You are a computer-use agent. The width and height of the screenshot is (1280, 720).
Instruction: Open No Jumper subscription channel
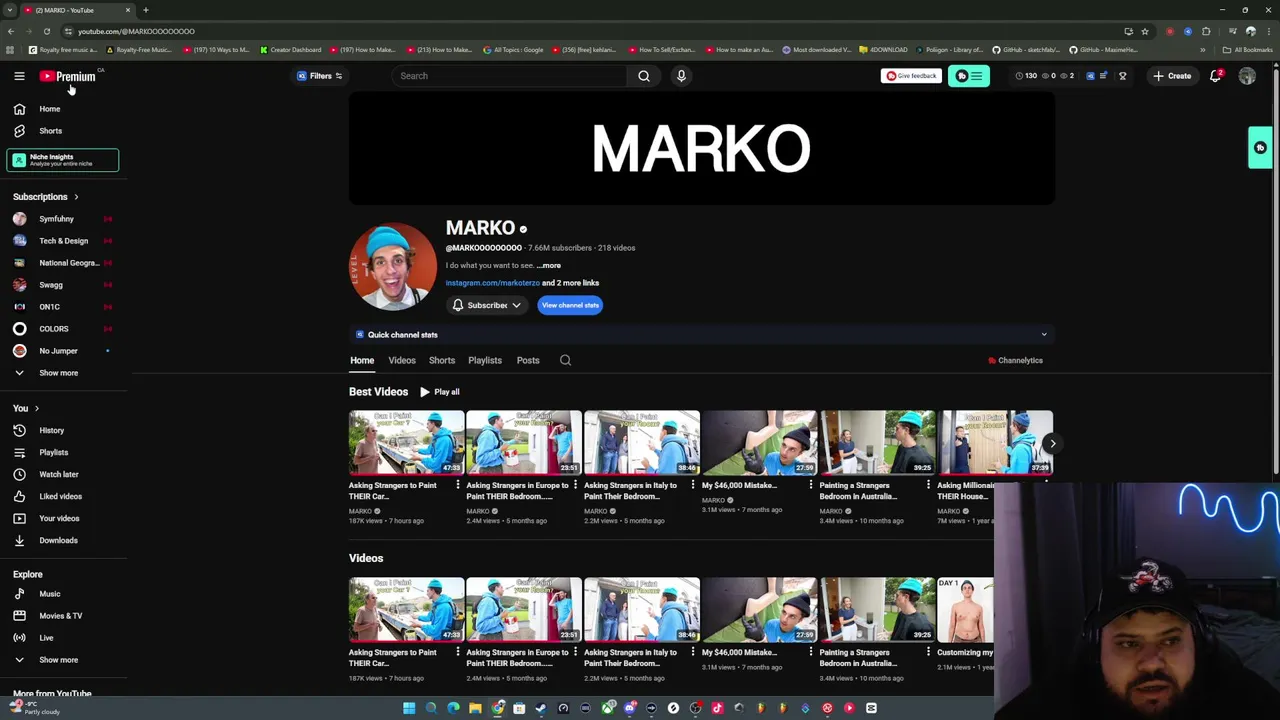pyautogui.click(x=60, y=351)
